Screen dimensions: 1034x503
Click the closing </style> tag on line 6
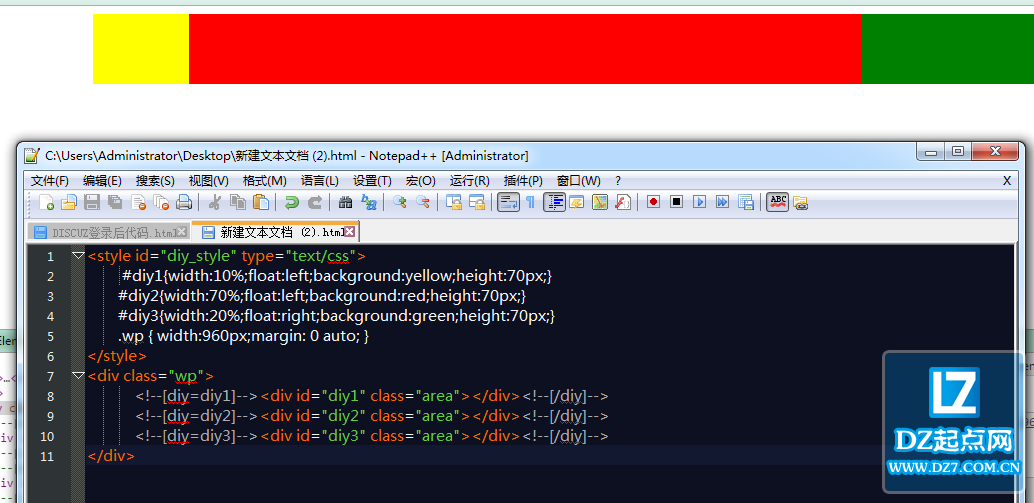click(x=117, y=356)
